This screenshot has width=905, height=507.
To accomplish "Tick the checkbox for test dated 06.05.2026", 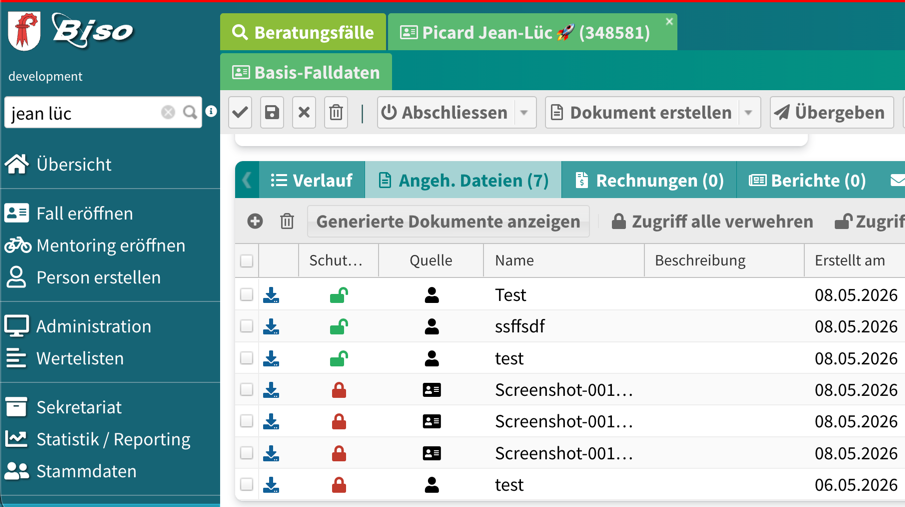I will (246, 484).
